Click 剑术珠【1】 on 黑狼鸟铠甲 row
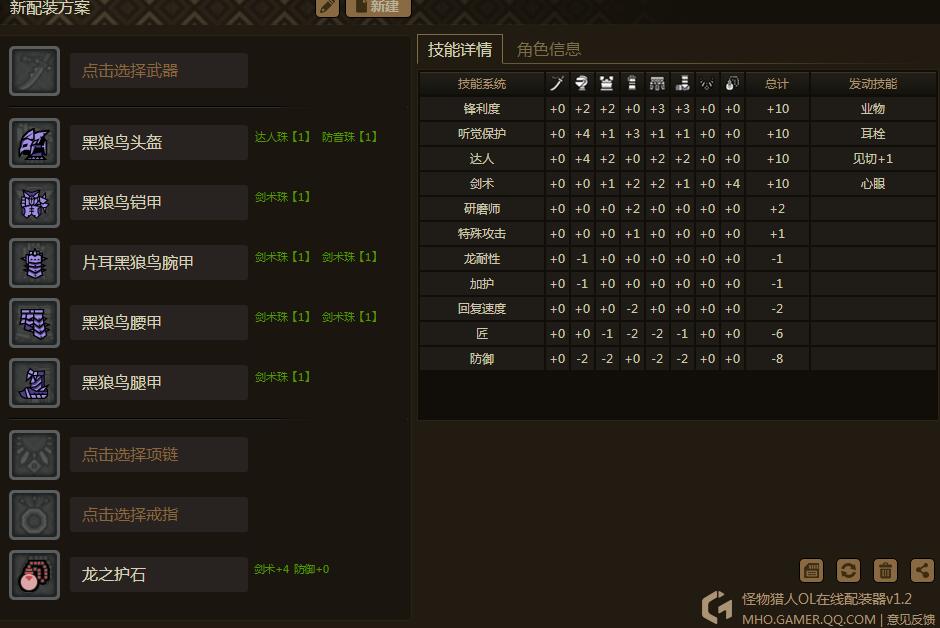This screenshot has width=940, height=628. tap(282, 197)
